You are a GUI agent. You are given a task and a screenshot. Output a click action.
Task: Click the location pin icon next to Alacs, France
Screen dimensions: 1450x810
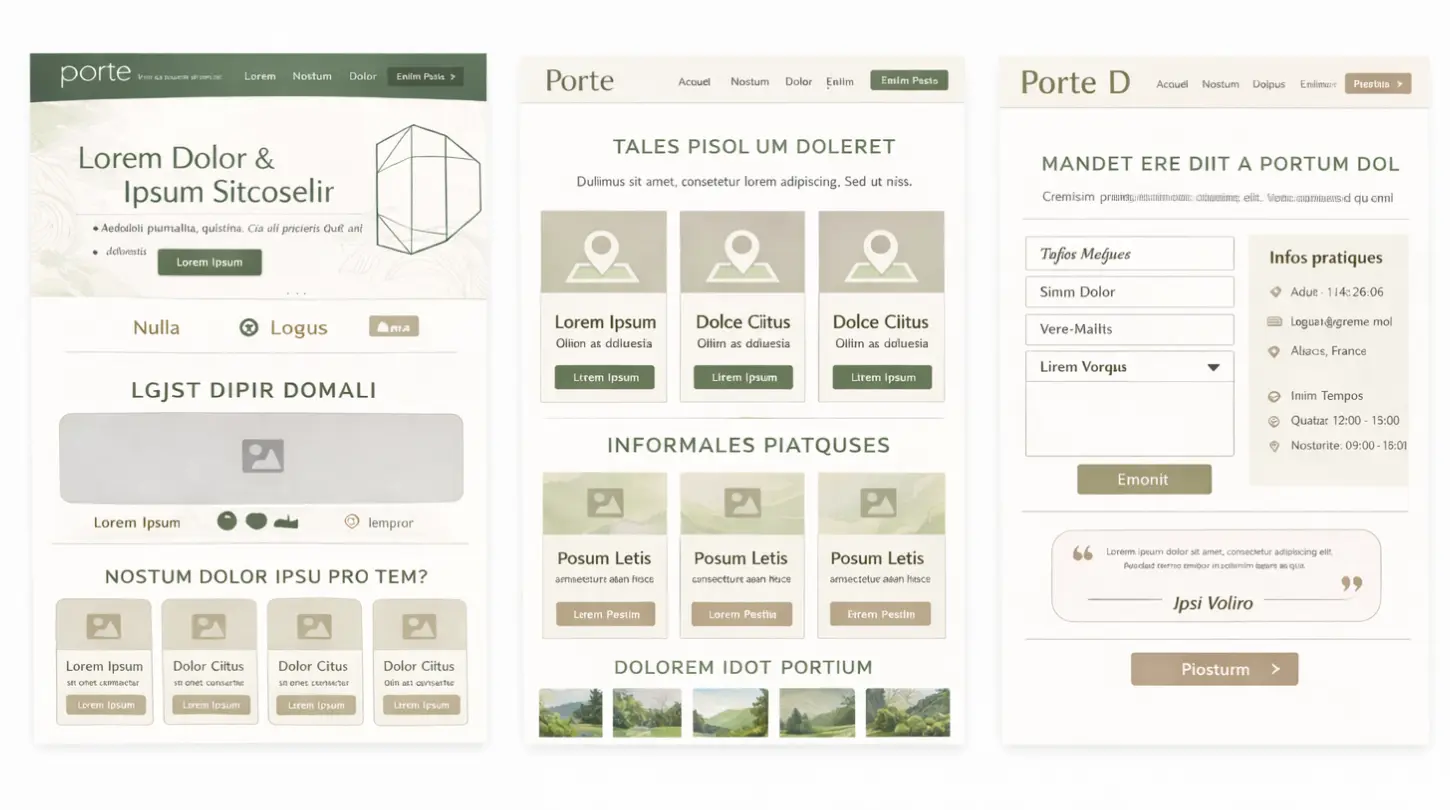(1274, 352)
